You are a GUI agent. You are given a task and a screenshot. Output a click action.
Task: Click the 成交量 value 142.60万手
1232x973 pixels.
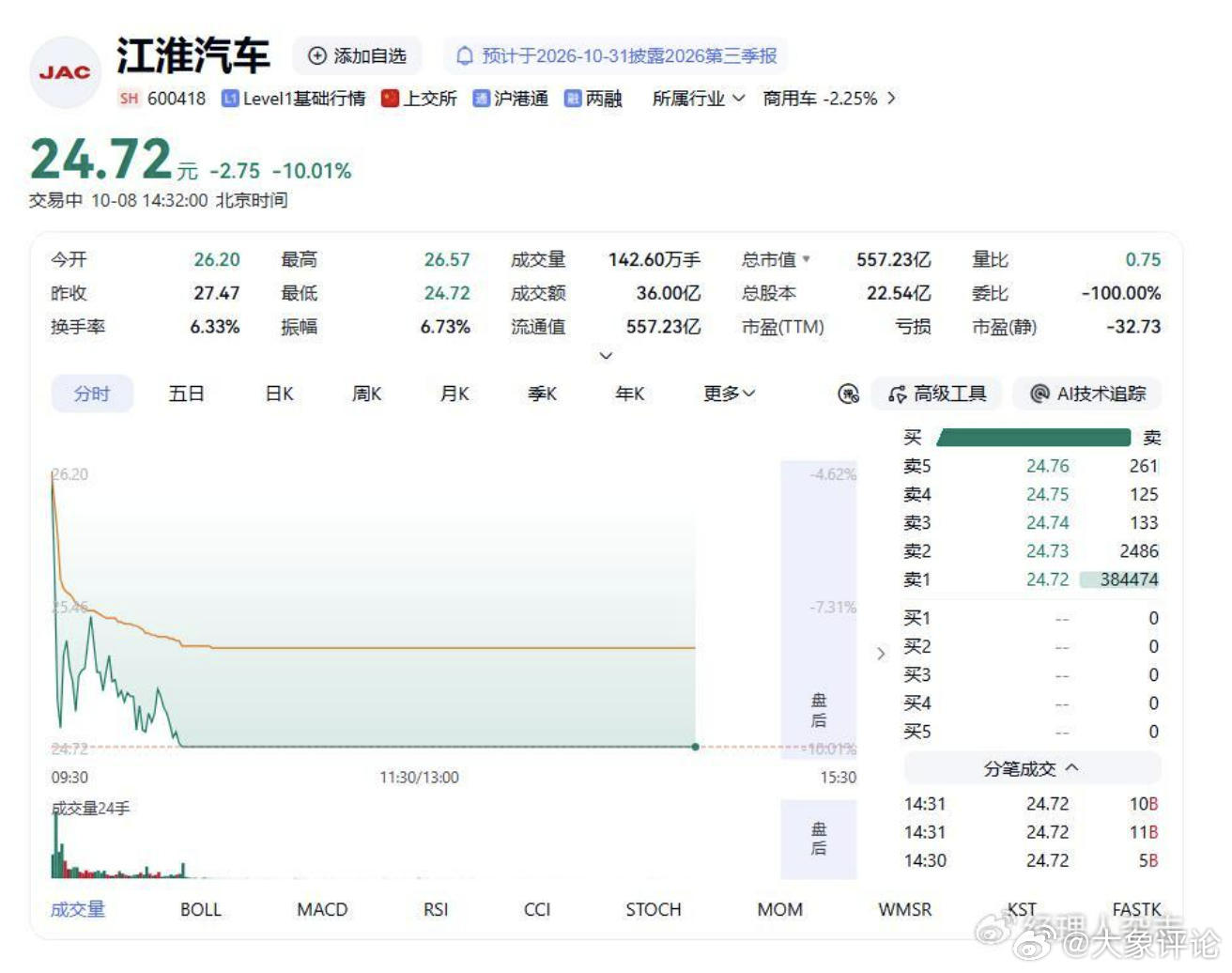(x=654, y=259)
